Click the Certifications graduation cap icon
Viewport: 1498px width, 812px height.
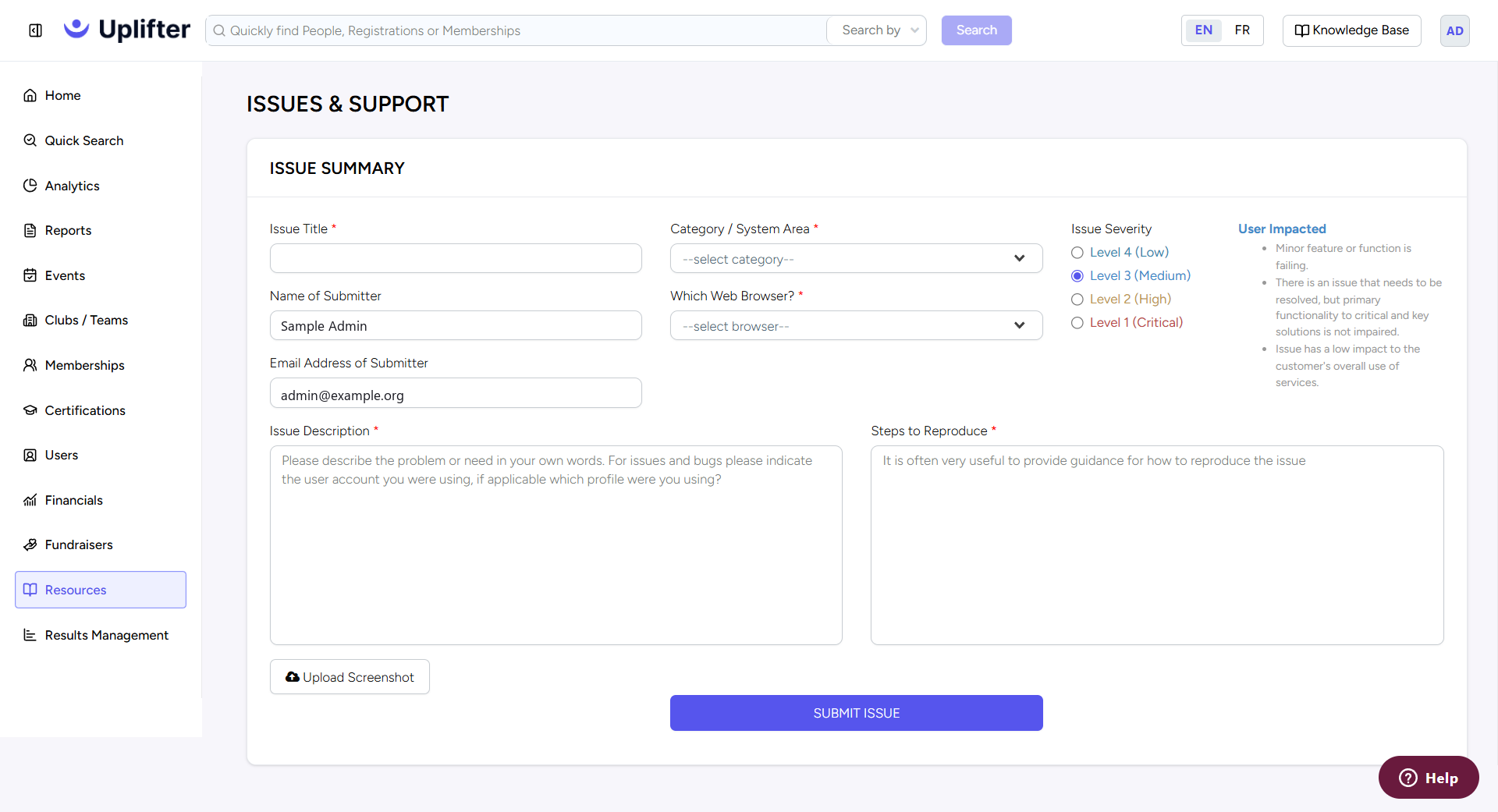(30, 410)
